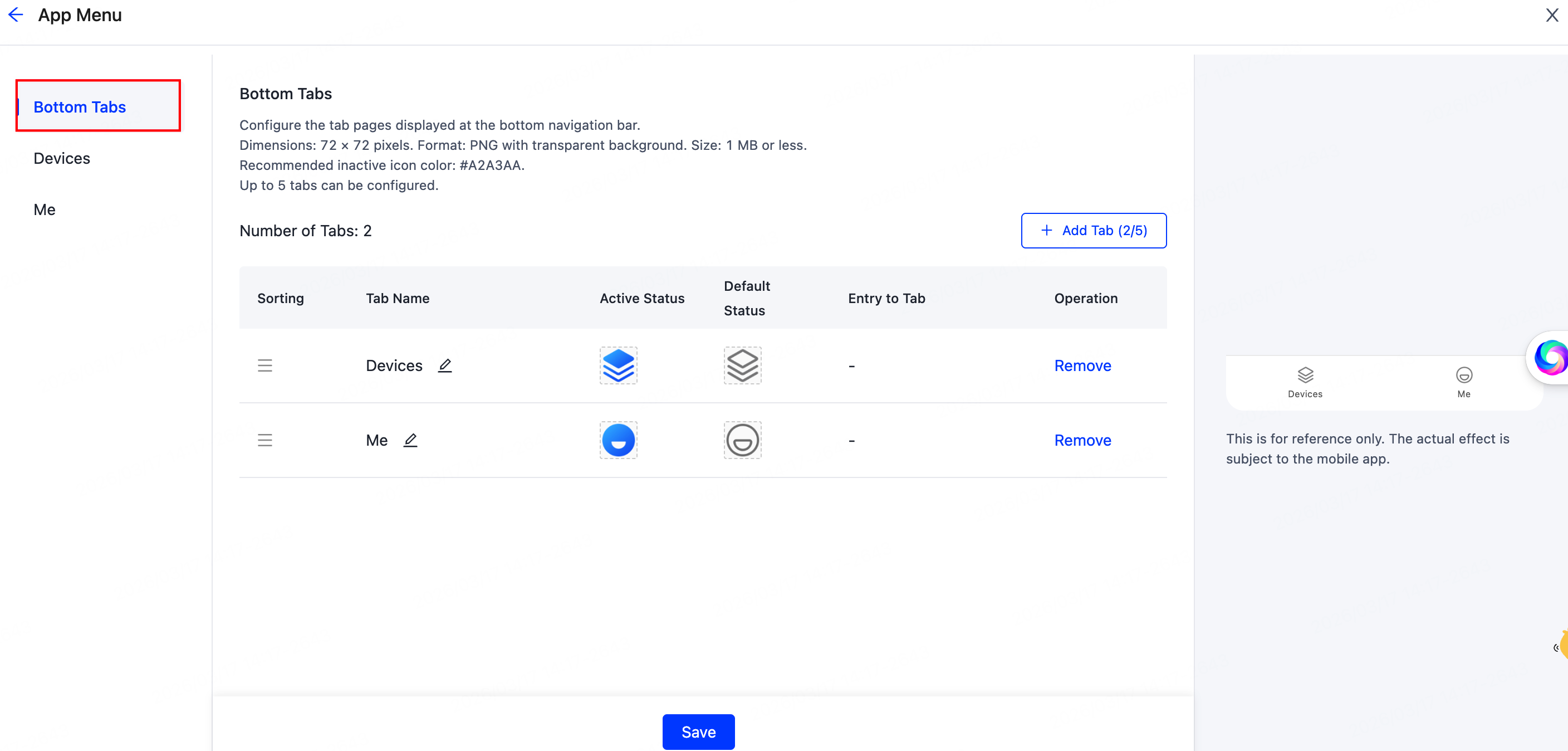Remove the Me tab row
The height and width of the screenshot is (751, 1568).
(1082, 440)
